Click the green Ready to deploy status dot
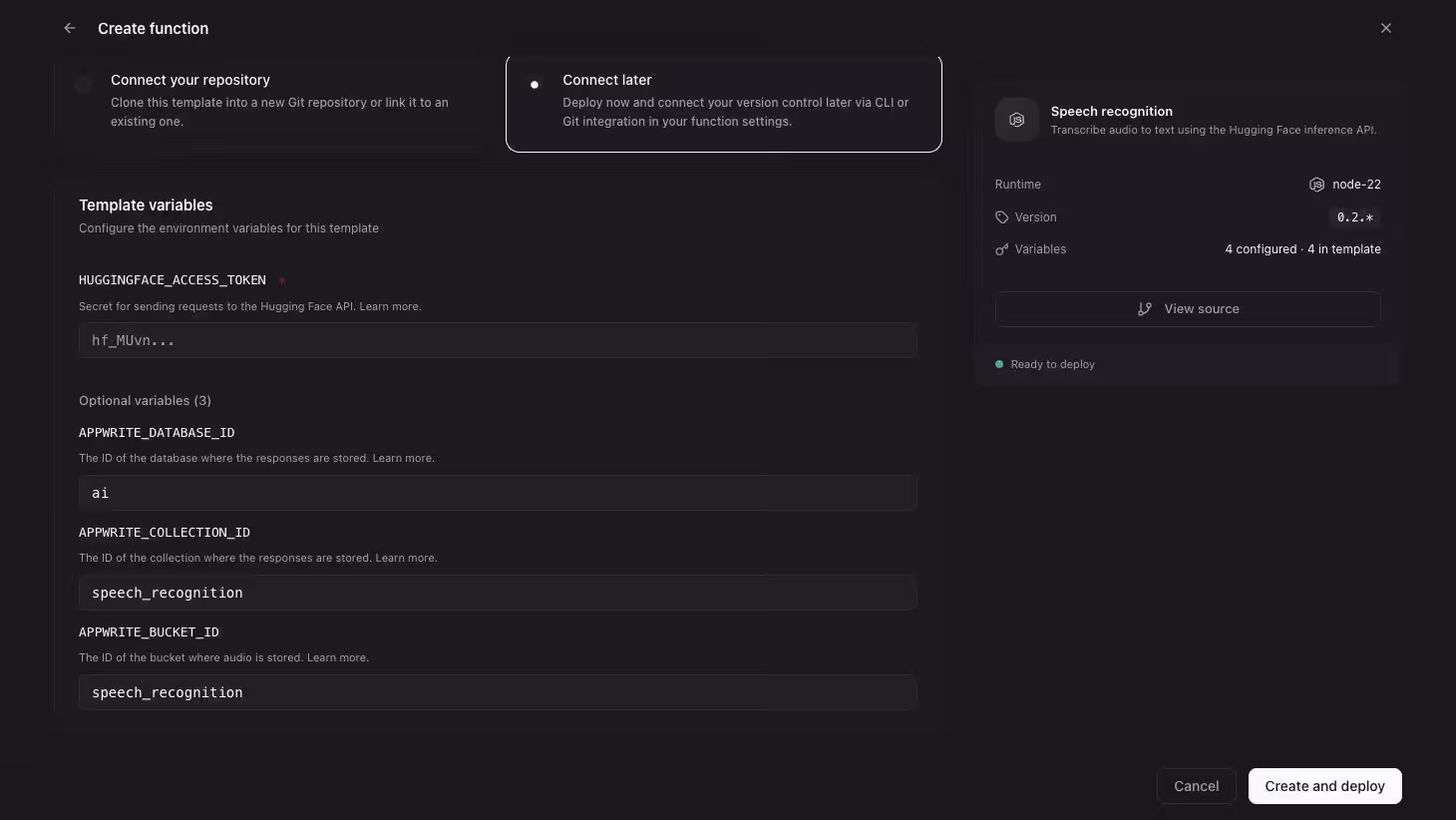Image resolution: width=1456 pixels, height=820 pixels. (x=999, y=364)
